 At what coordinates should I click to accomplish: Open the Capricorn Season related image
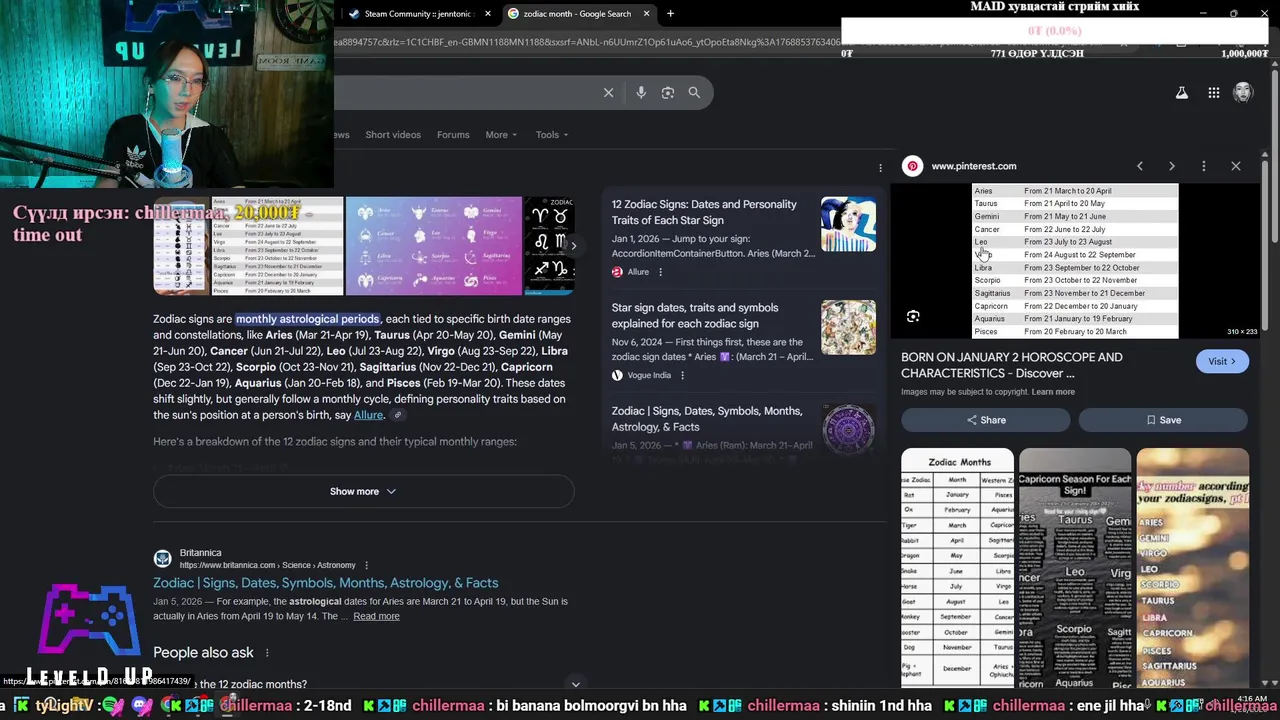1075,567
